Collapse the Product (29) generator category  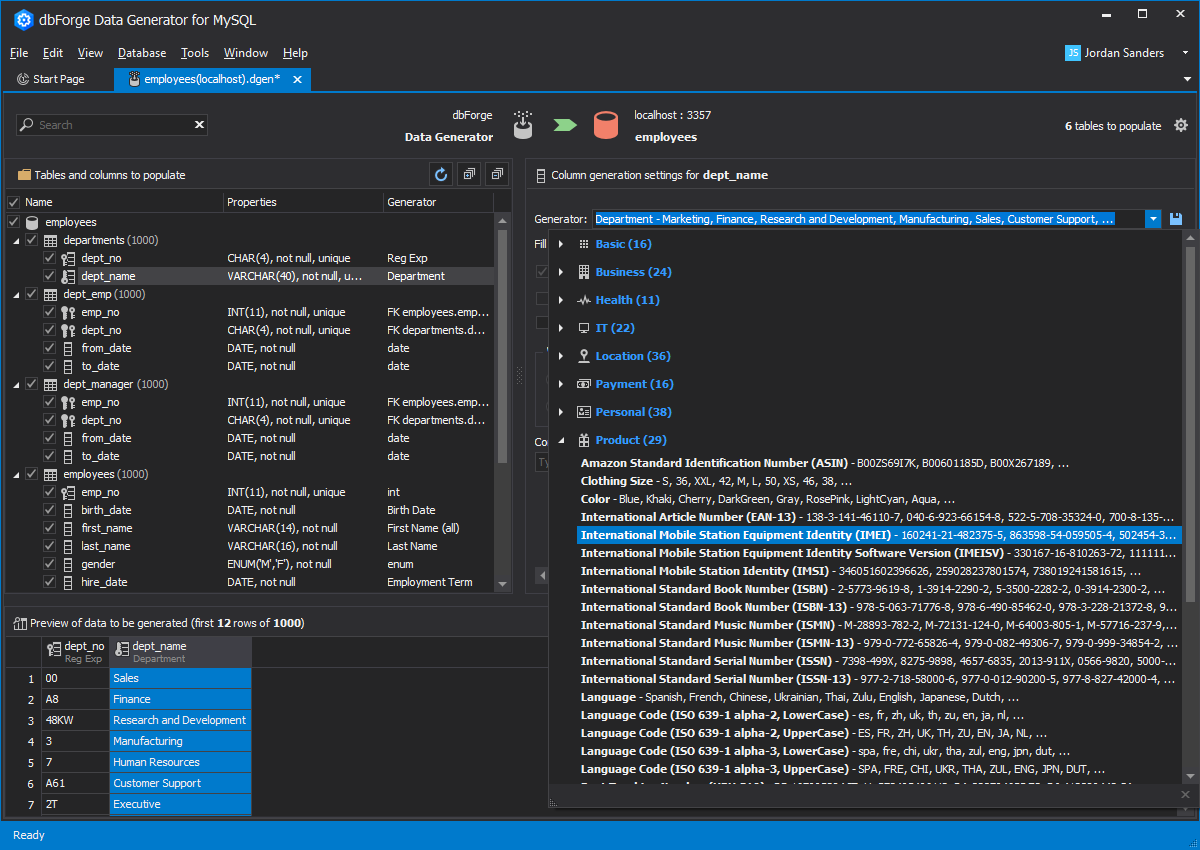[x=561, y=440]
